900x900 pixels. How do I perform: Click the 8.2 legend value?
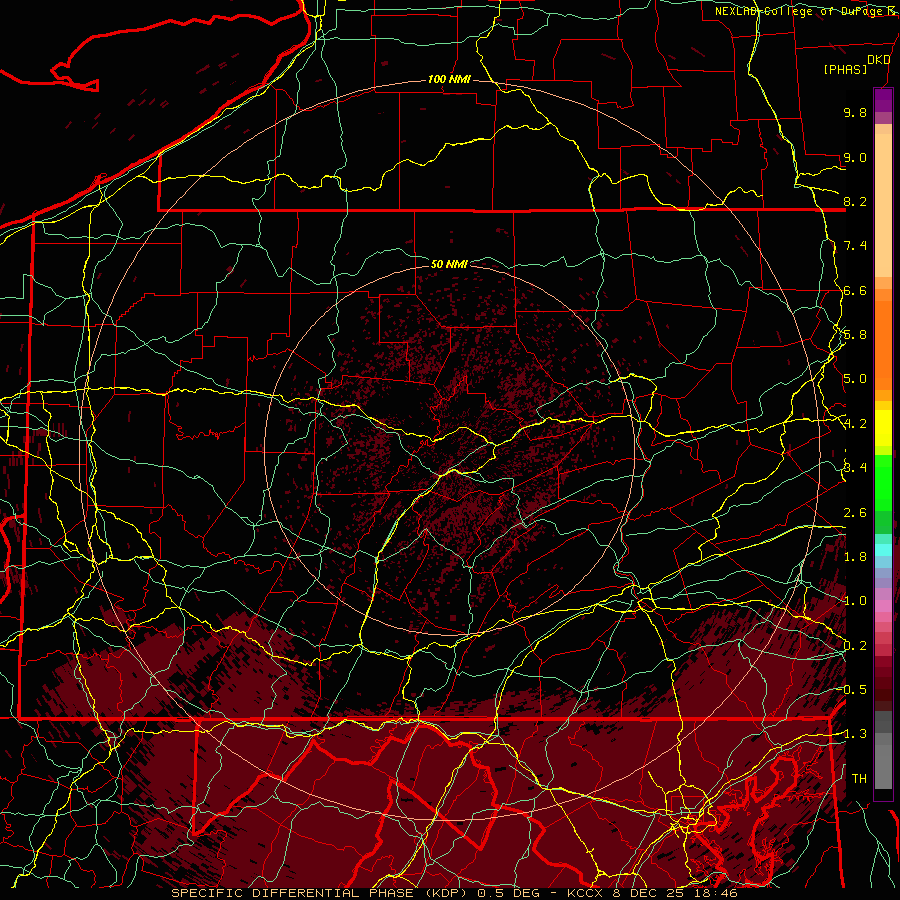click(855, 201)
